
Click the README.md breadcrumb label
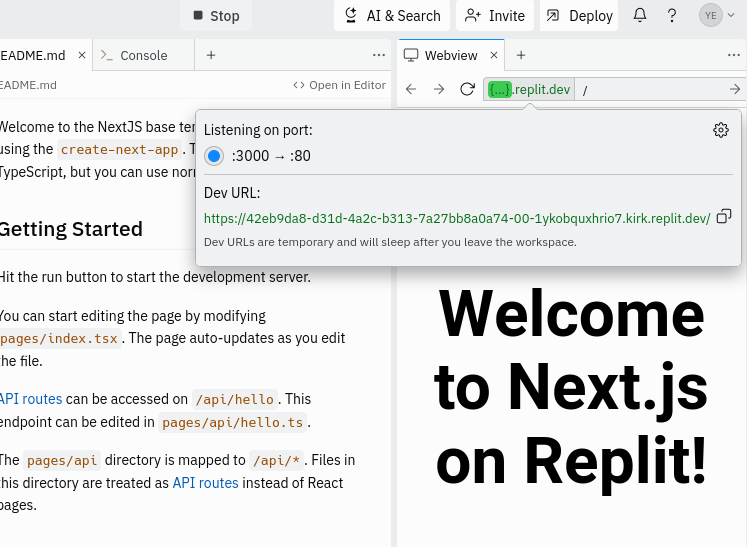point(28,85)
